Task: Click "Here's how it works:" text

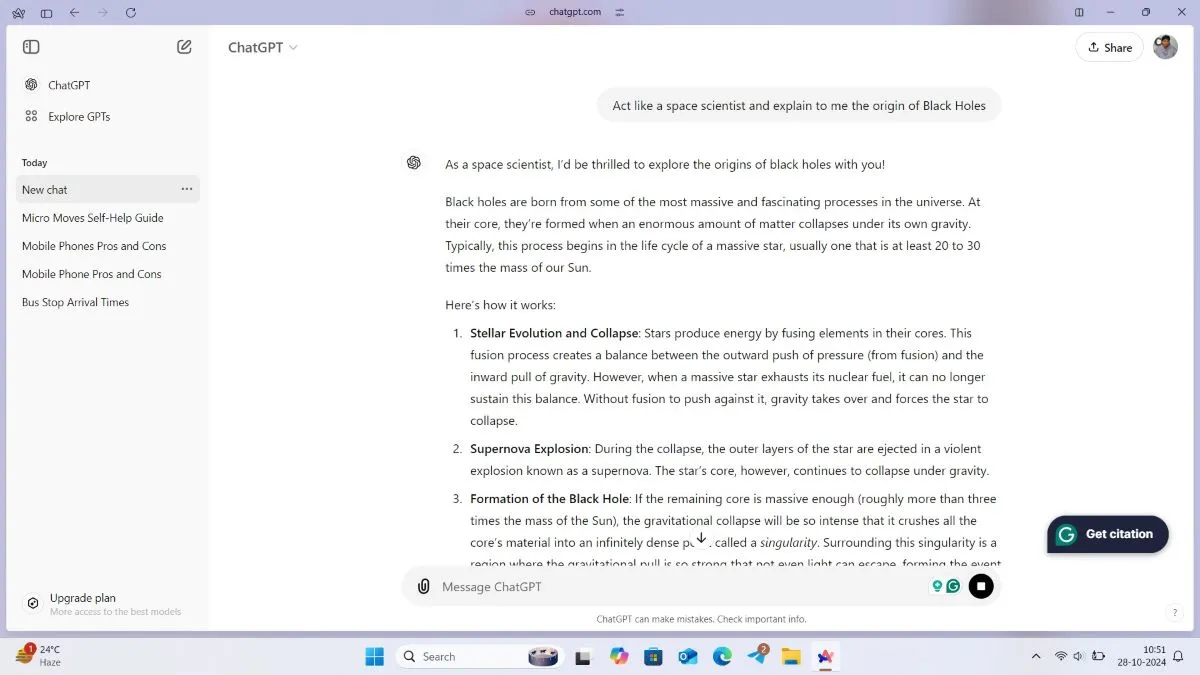Action: 500,305
